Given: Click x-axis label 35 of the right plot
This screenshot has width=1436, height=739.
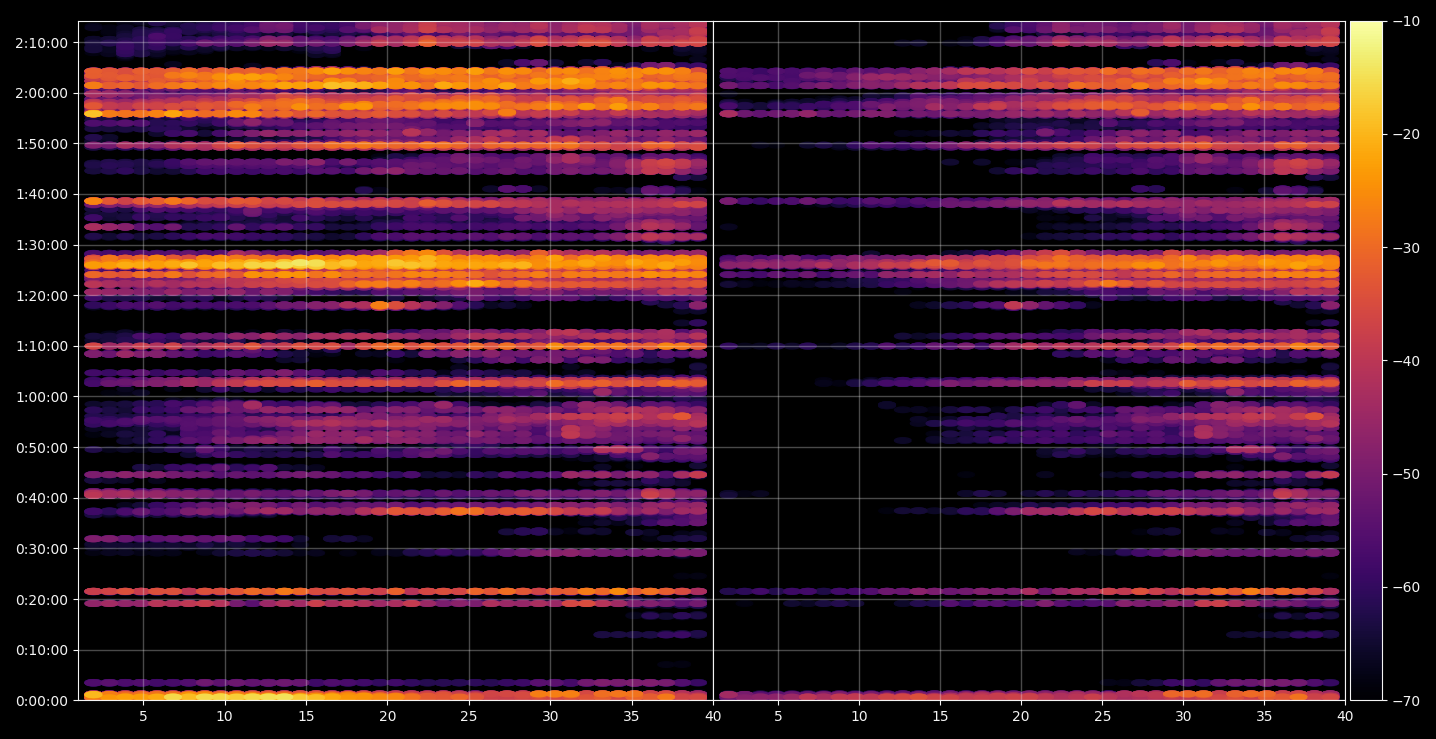Looking at the screenshot, I should coord(1264,717).
